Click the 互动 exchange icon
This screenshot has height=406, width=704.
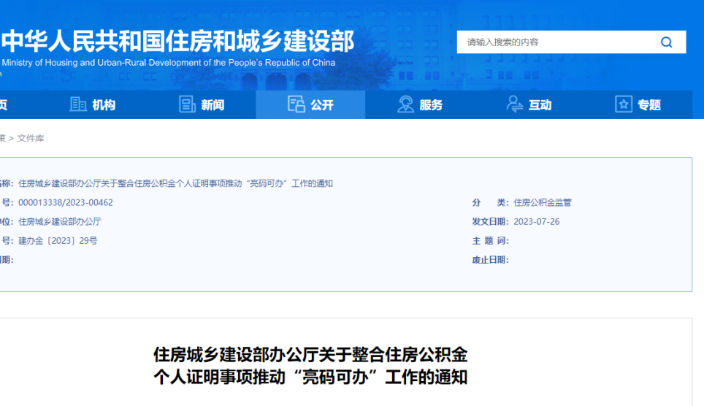click(515, 104)
